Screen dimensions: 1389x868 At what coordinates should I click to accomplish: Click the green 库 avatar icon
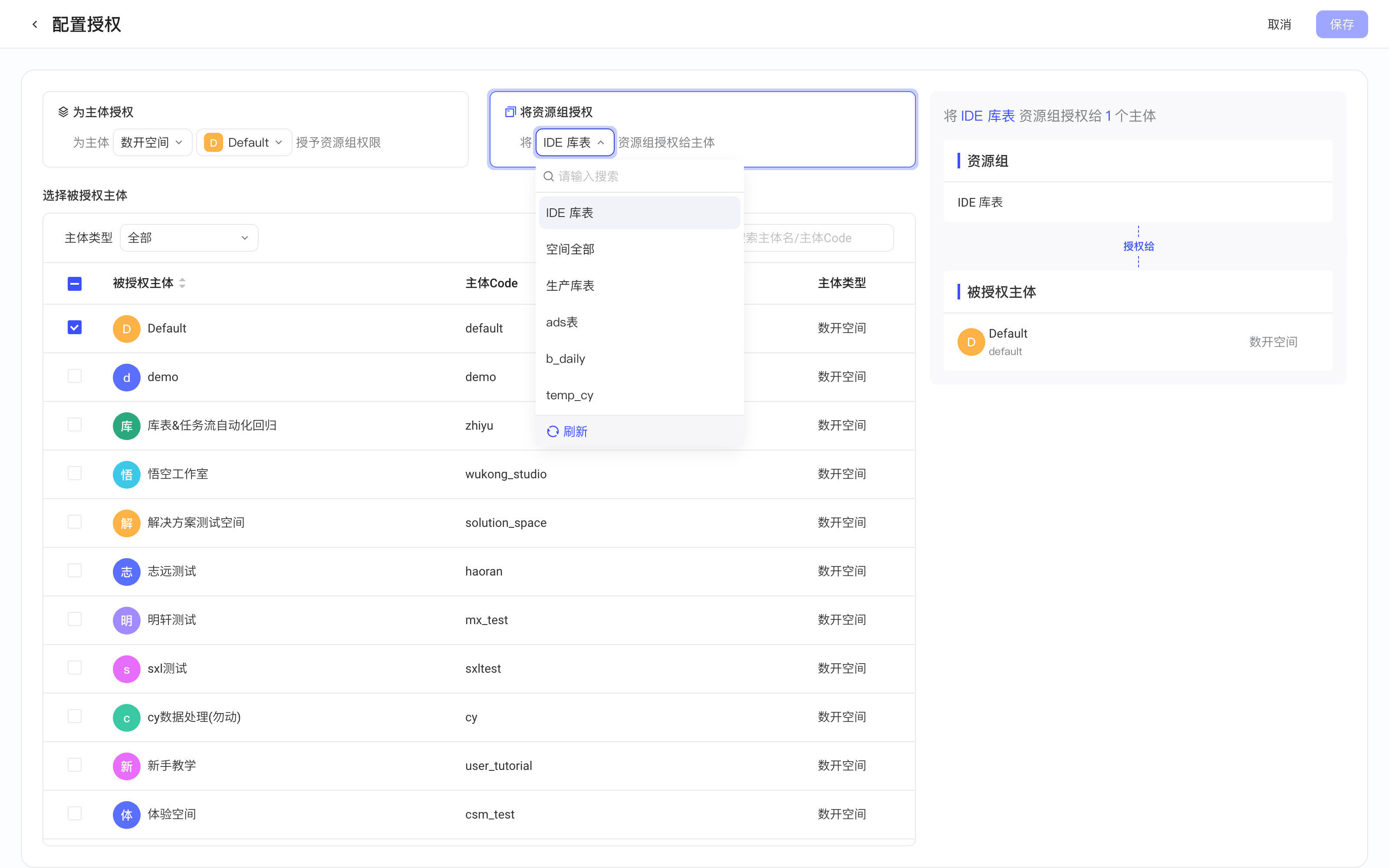(127, 426)
